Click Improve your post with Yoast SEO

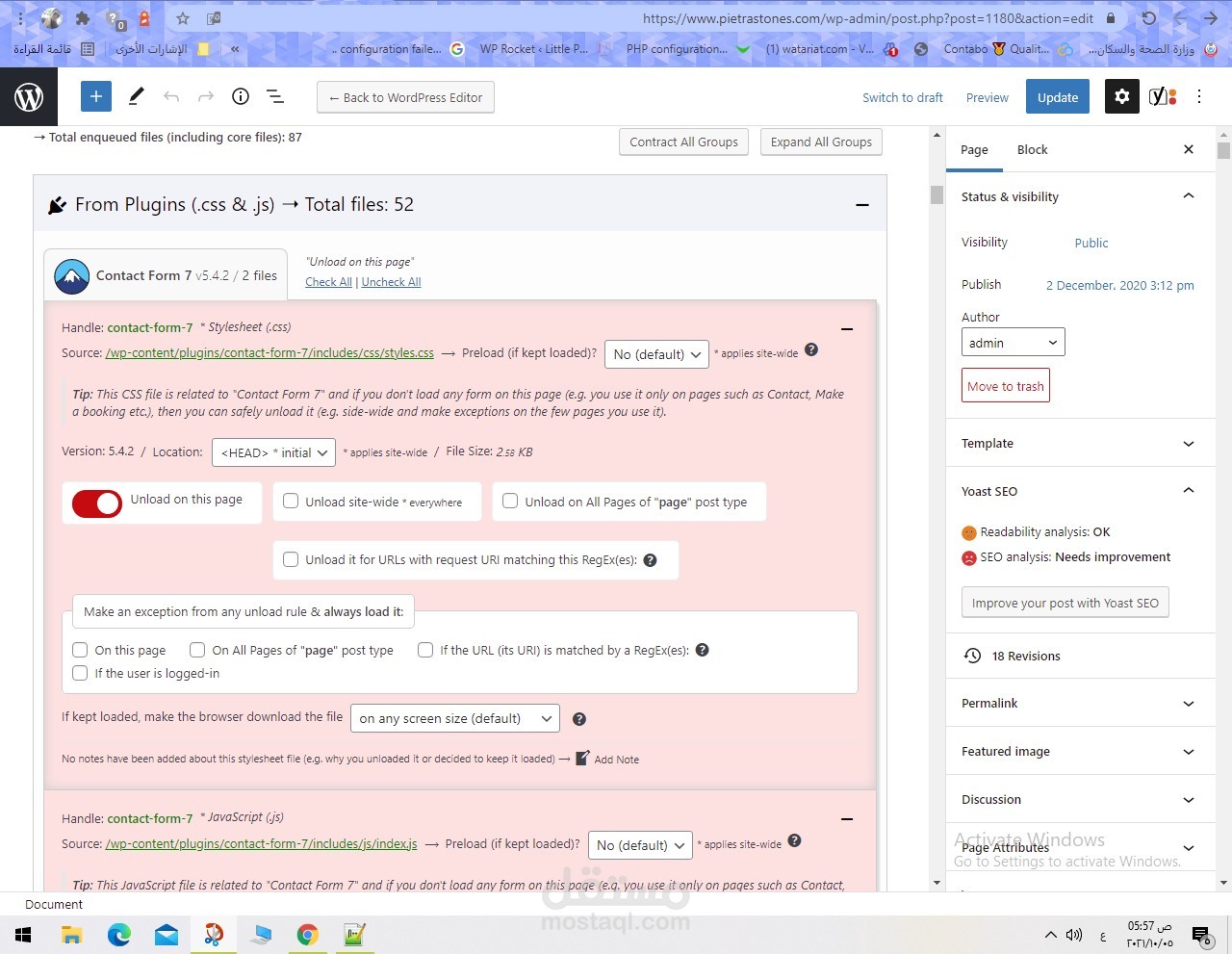[1065, 603]
